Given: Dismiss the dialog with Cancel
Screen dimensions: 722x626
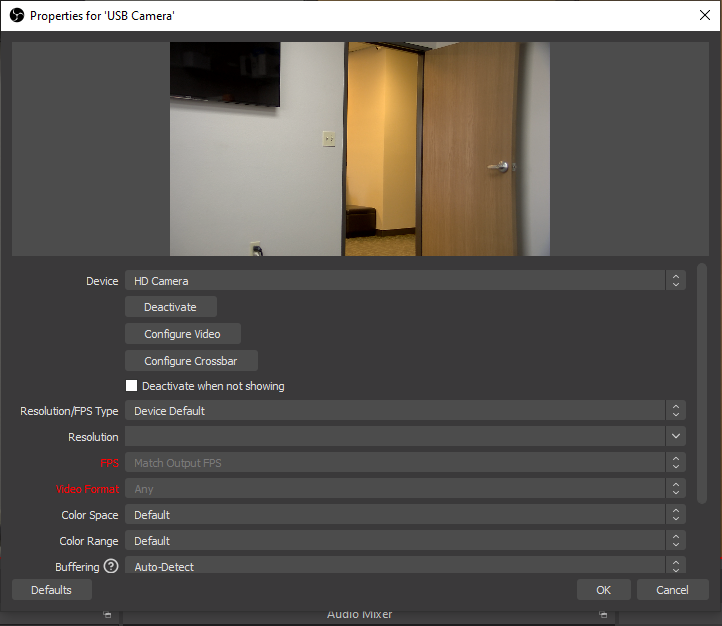Looking at the screenshot, I should (672, 590).
